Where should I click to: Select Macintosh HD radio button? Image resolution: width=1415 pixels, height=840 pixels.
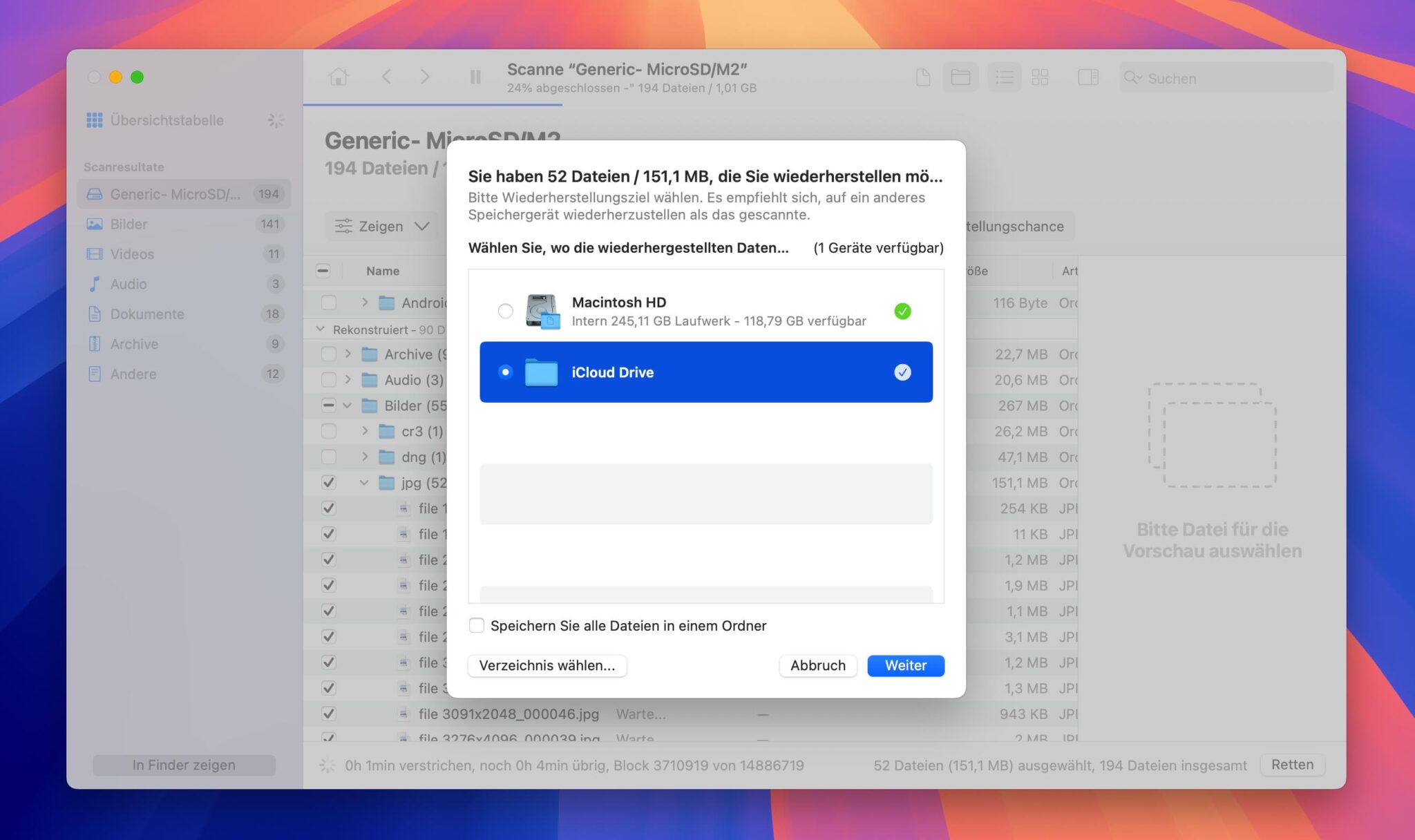(506, 311)
